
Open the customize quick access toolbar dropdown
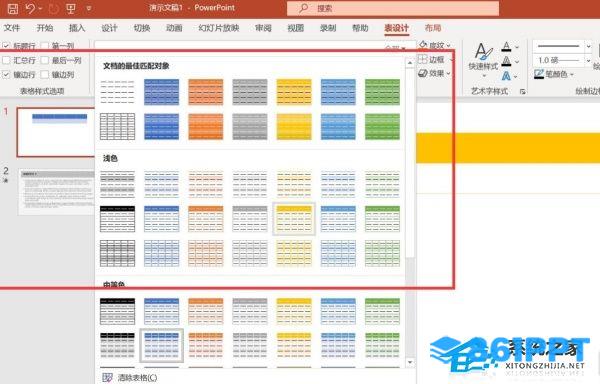[89, 8]
